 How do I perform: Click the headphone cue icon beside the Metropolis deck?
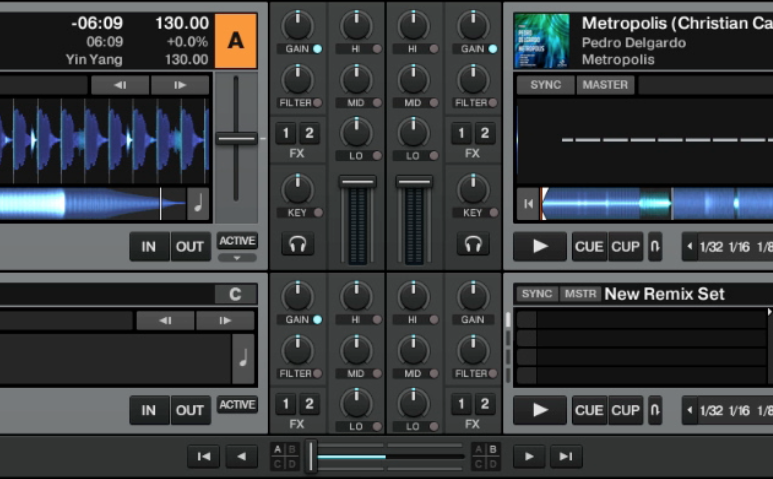point(473,243)
